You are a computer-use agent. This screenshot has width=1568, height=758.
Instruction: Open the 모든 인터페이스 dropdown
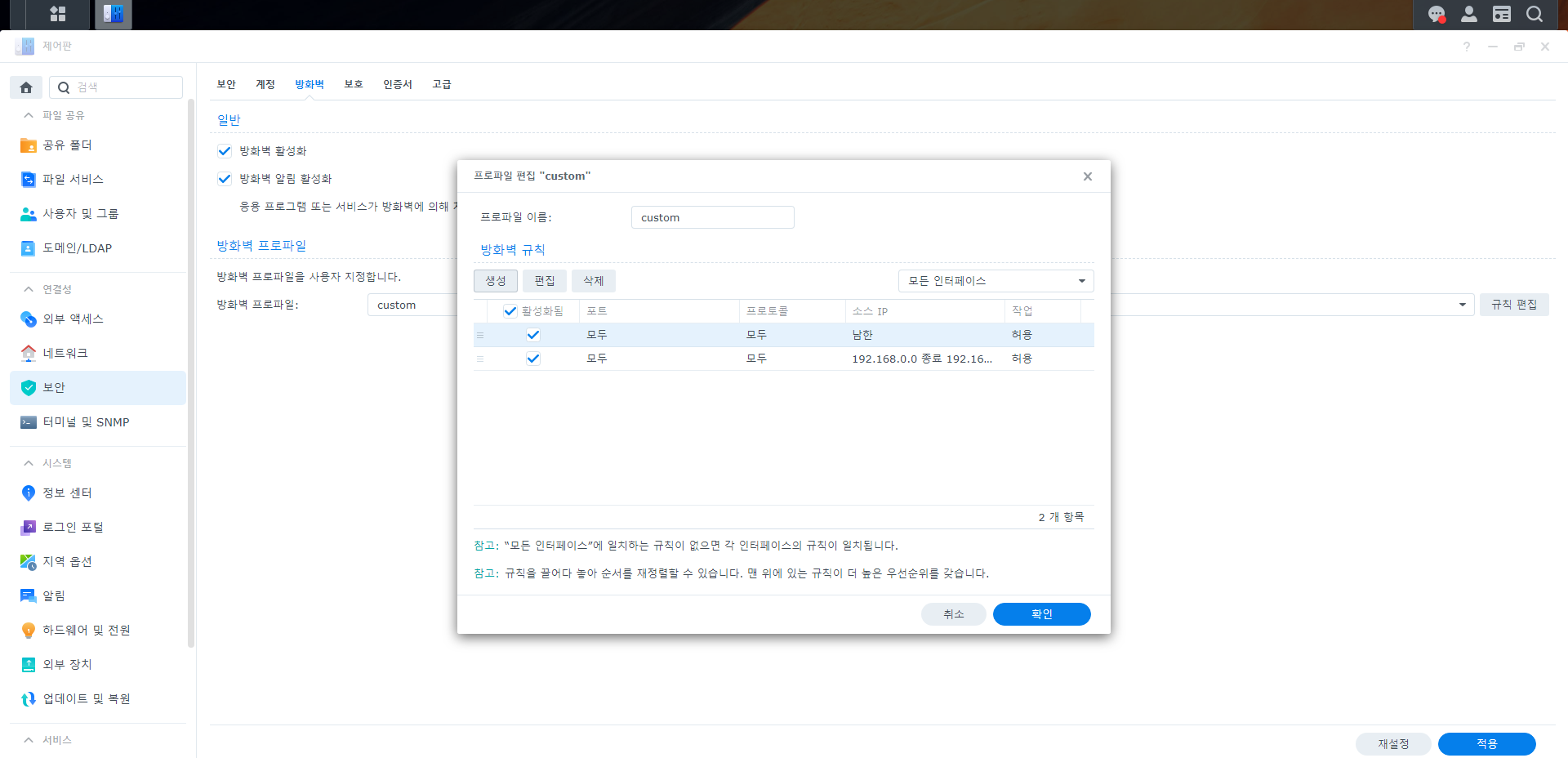[996, 281]
